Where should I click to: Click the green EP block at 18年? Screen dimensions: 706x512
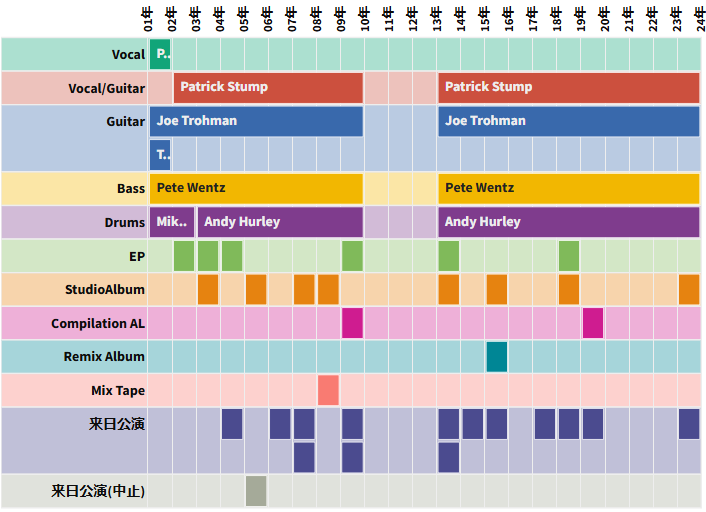569,256
